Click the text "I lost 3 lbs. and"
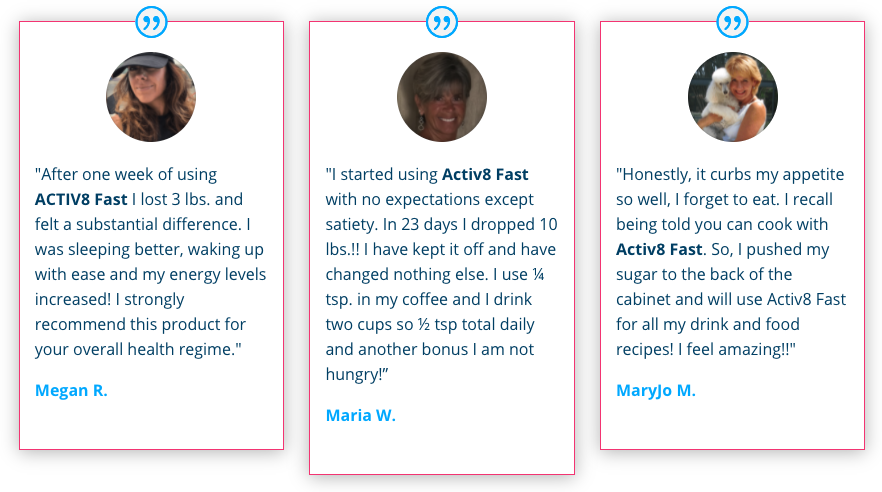The height and width of the screenshot is (492, 882). pos(187,200)
